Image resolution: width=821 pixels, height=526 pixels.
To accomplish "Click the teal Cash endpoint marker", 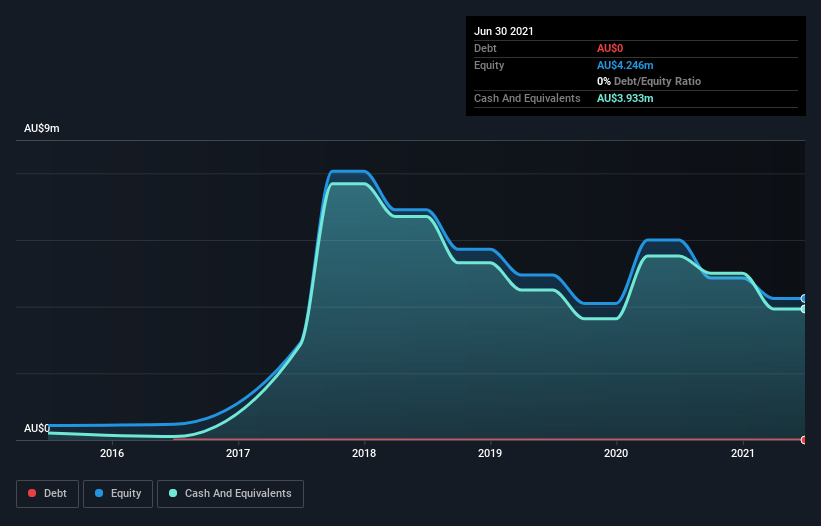I will [804, 309].
